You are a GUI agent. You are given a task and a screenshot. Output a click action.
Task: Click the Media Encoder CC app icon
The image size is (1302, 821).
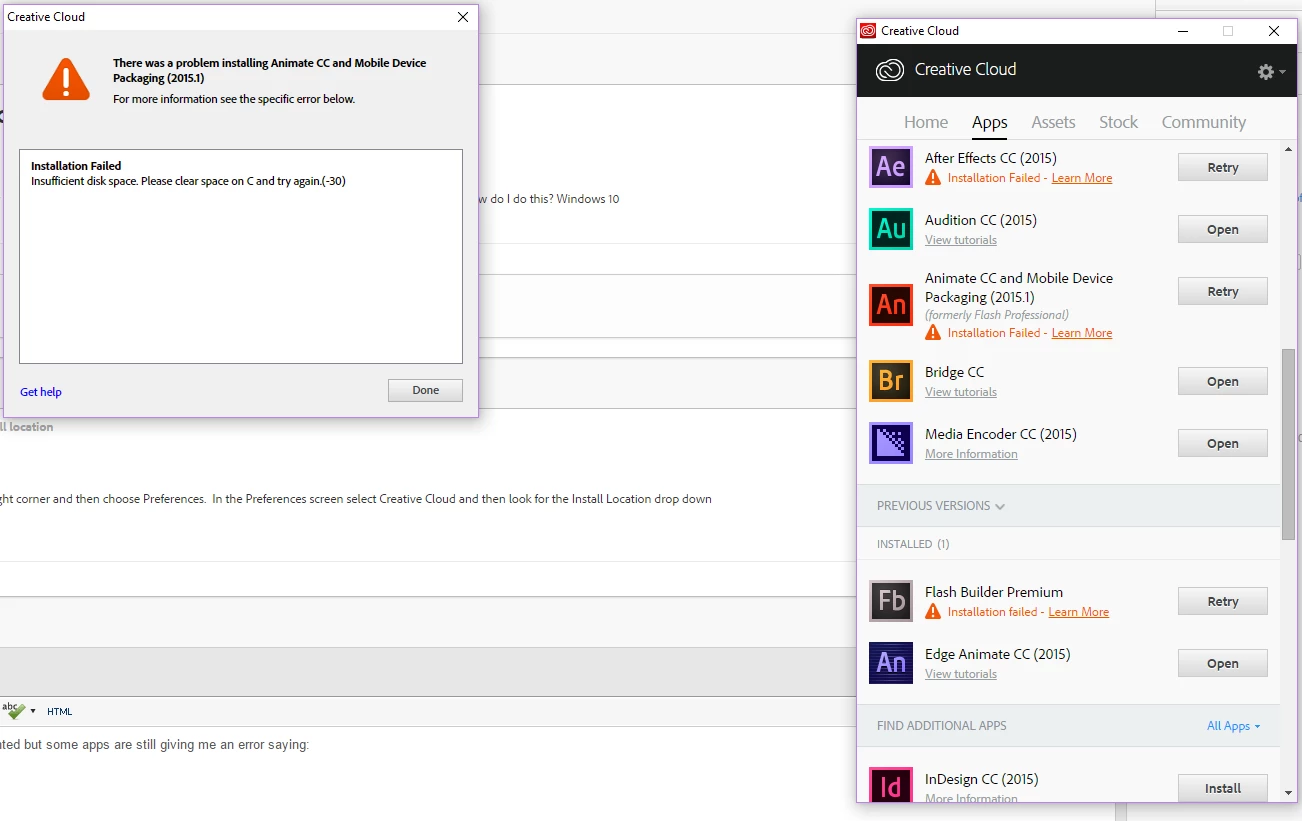[x=890, y=443]
